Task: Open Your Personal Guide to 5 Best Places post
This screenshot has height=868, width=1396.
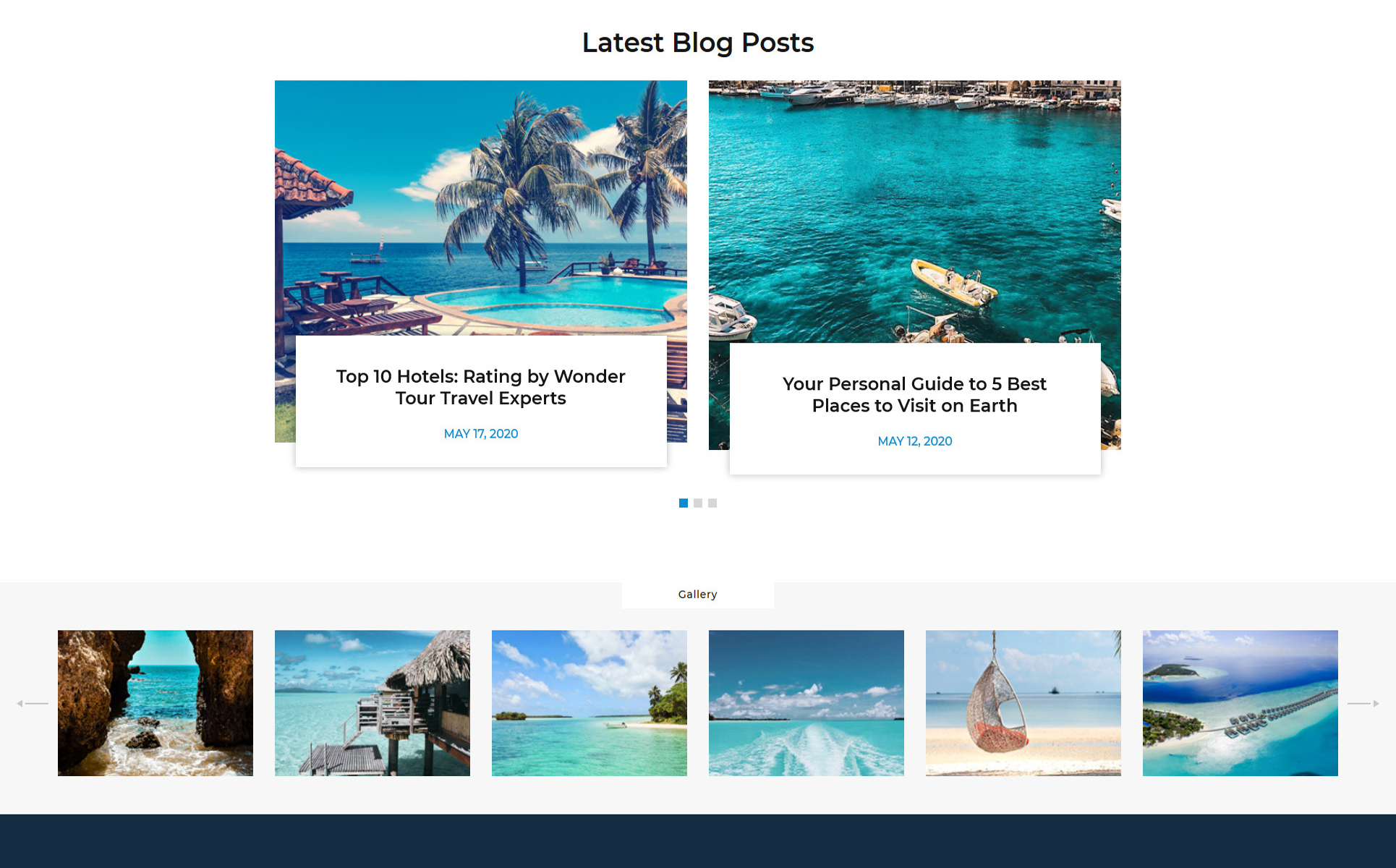Action: (x=915, y=394)
